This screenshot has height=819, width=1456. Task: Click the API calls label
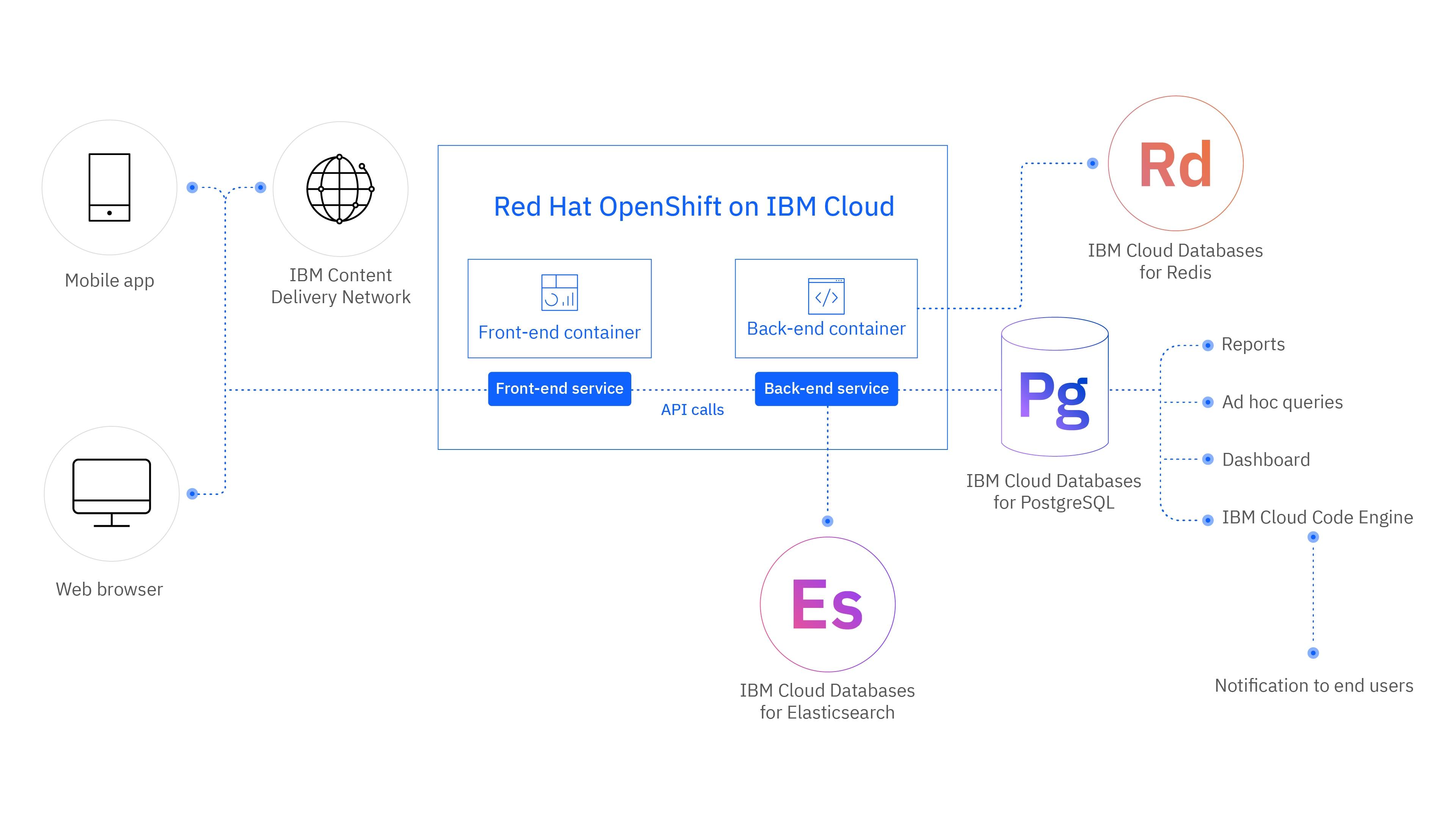[x=692, y=409]
